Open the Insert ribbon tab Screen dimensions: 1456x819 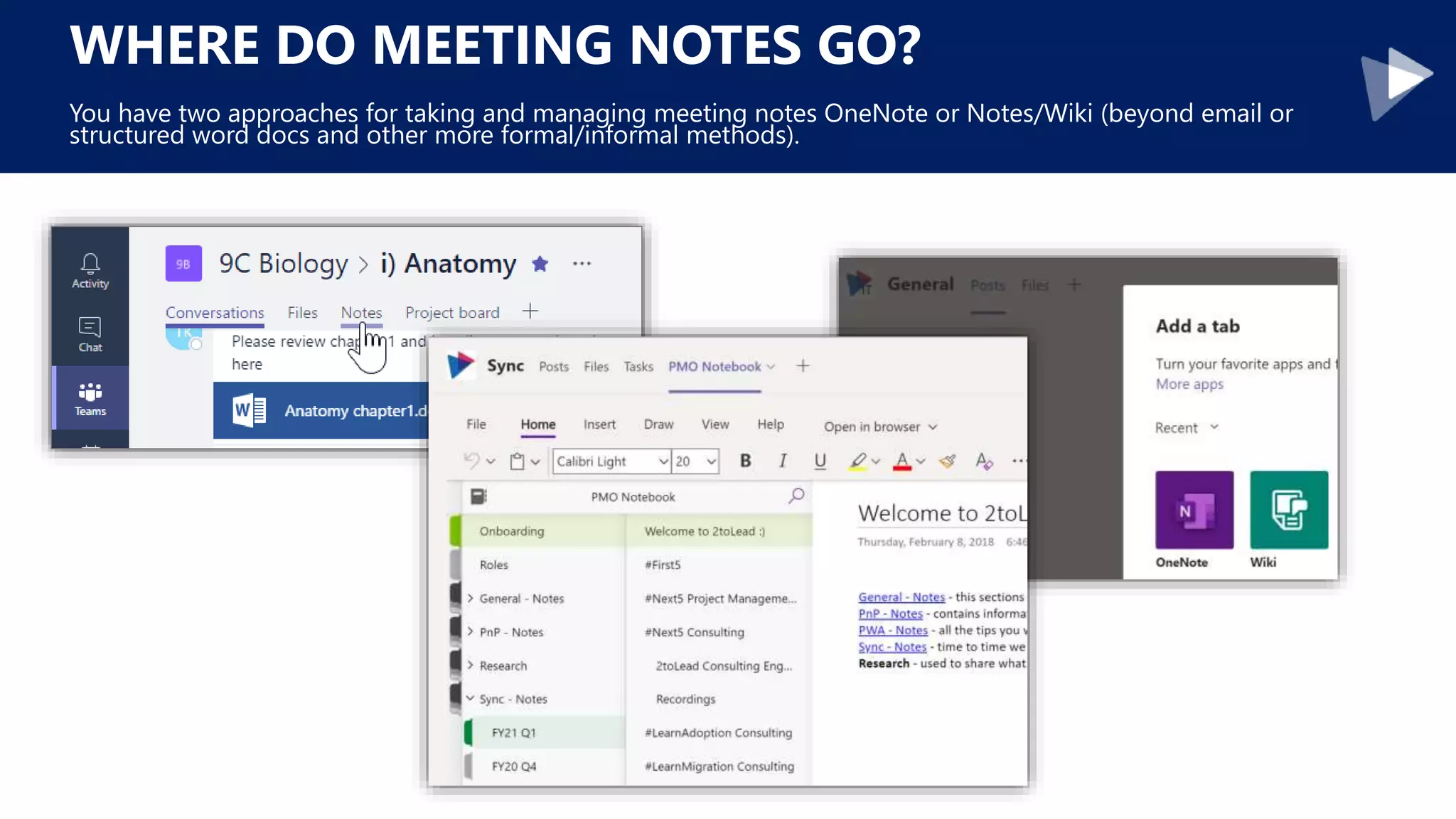pyautogui.click(x=599, y=424)
